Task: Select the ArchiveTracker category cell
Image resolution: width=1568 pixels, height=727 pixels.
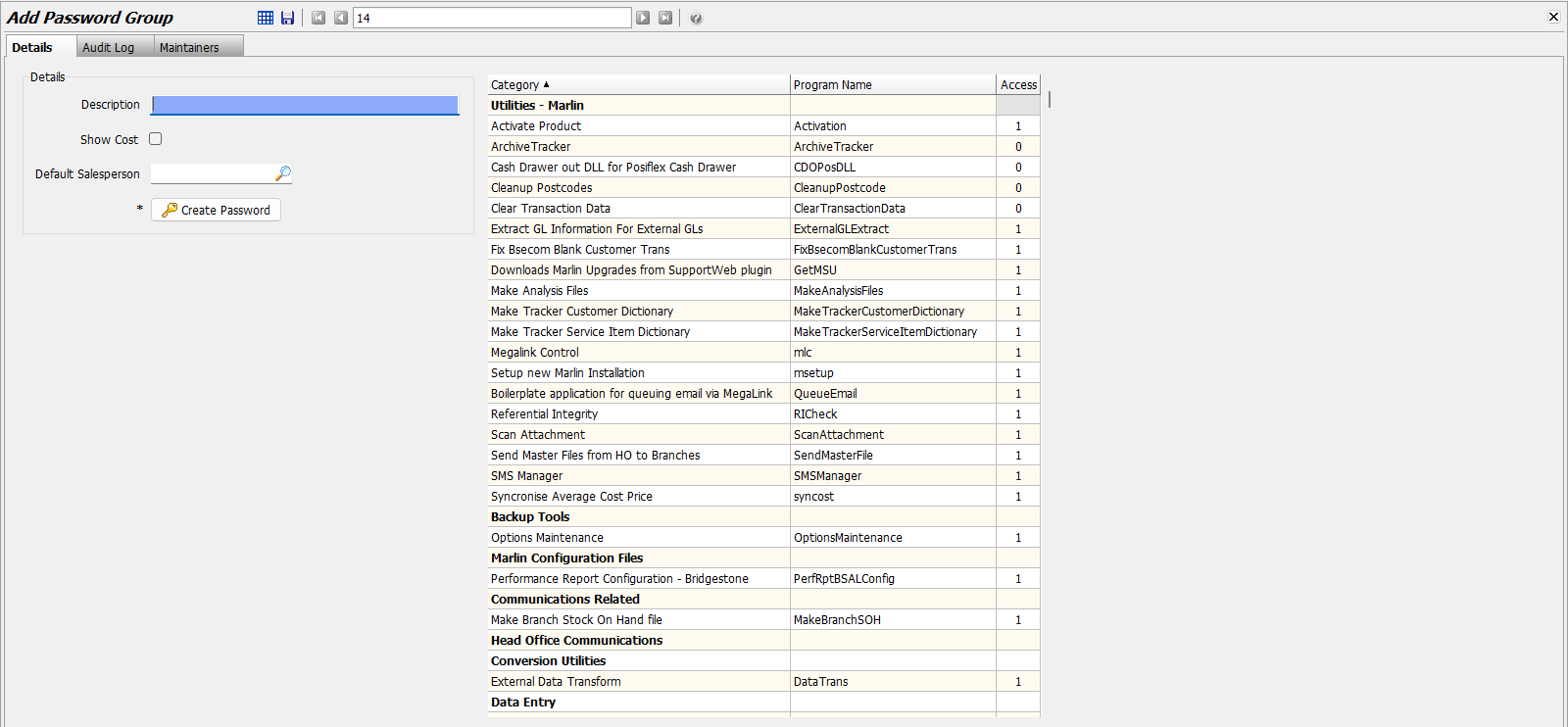Action: click(x=639, y=146)
